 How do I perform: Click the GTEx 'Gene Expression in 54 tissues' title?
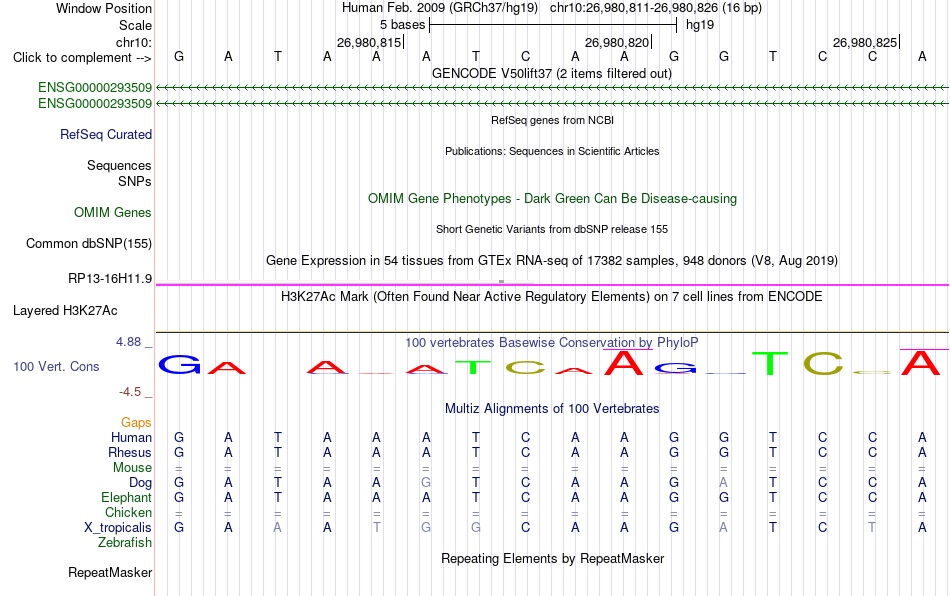click(x=552, y=260)
